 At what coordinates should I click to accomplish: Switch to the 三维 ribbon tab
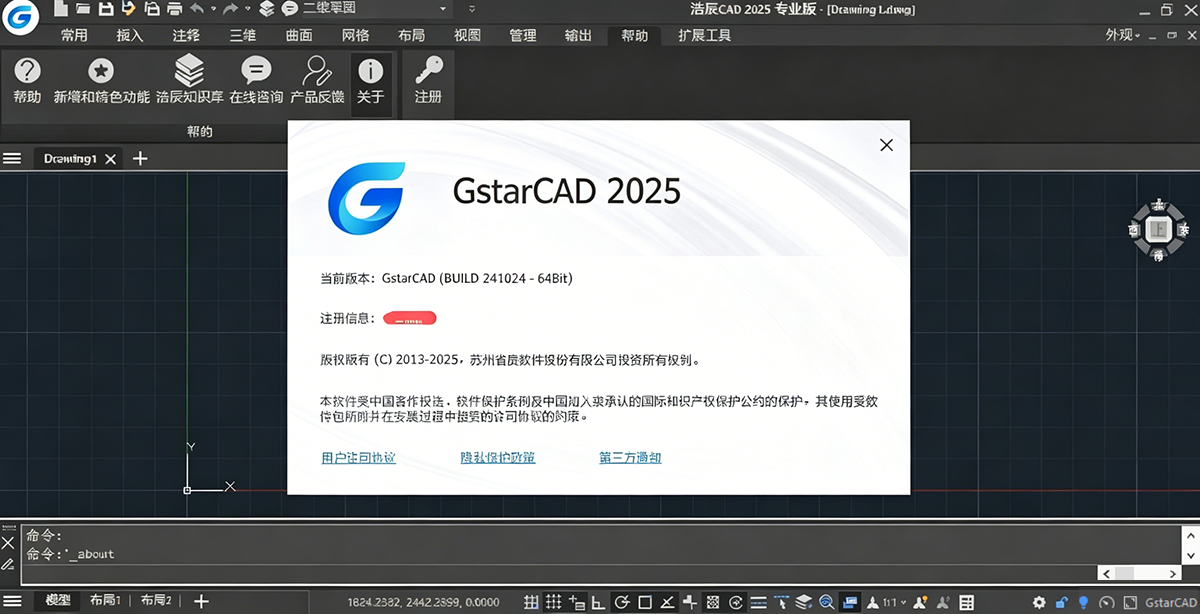(x=242, y=35)
